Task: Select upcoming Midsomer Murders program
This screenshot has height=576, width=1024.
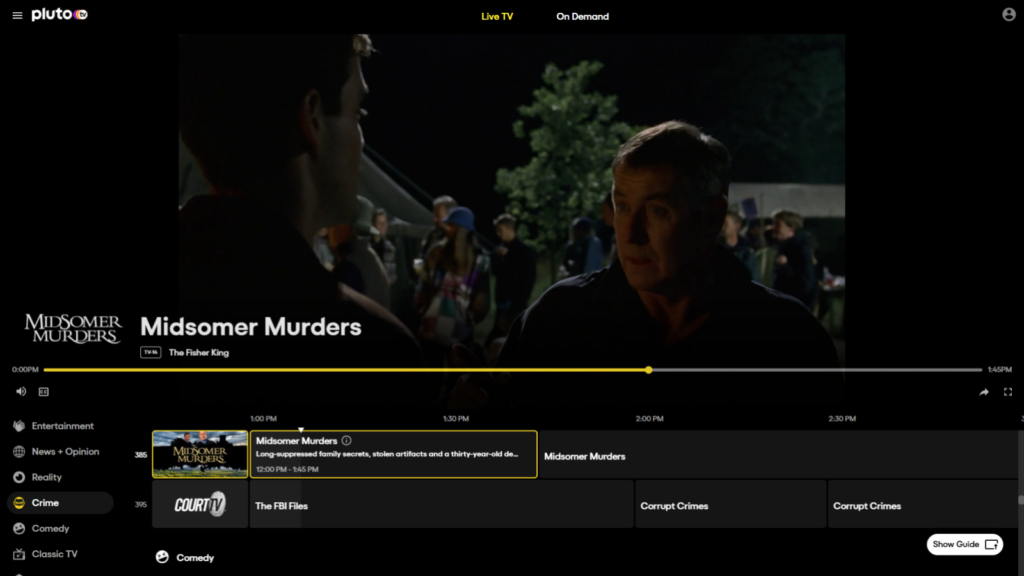Action: point(777,455)
